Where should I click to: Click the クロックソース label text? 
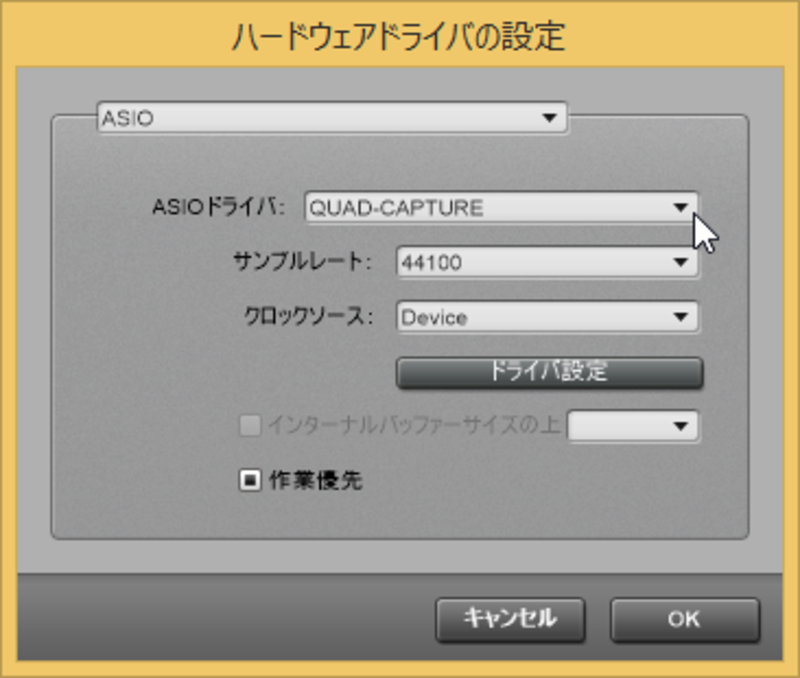coord(309,316)
